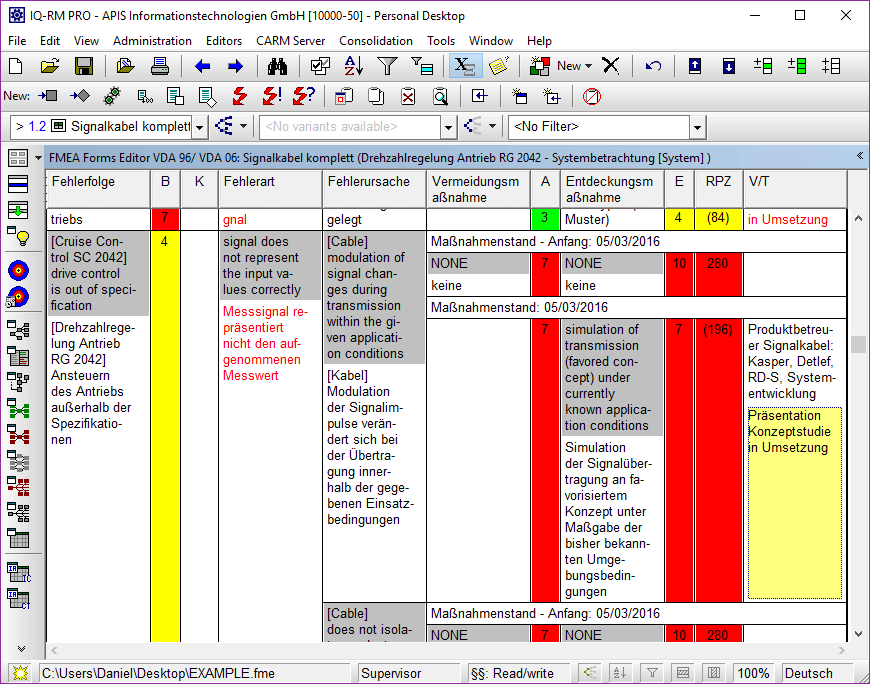Open the Tools menu
This screenshot has width=870, height=684.
pyautogui.click(x=441, y=41)
